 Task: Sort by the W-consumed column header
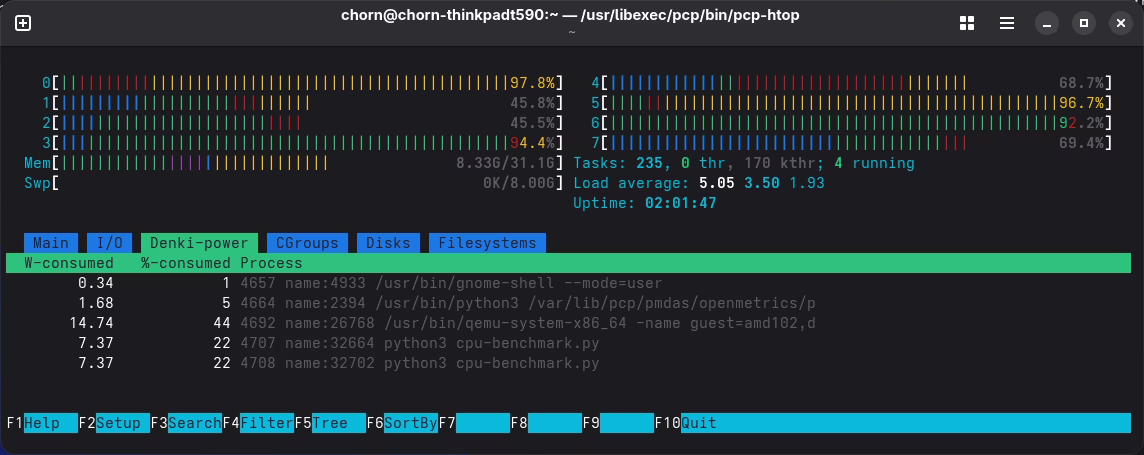click(x=69, y=262)
